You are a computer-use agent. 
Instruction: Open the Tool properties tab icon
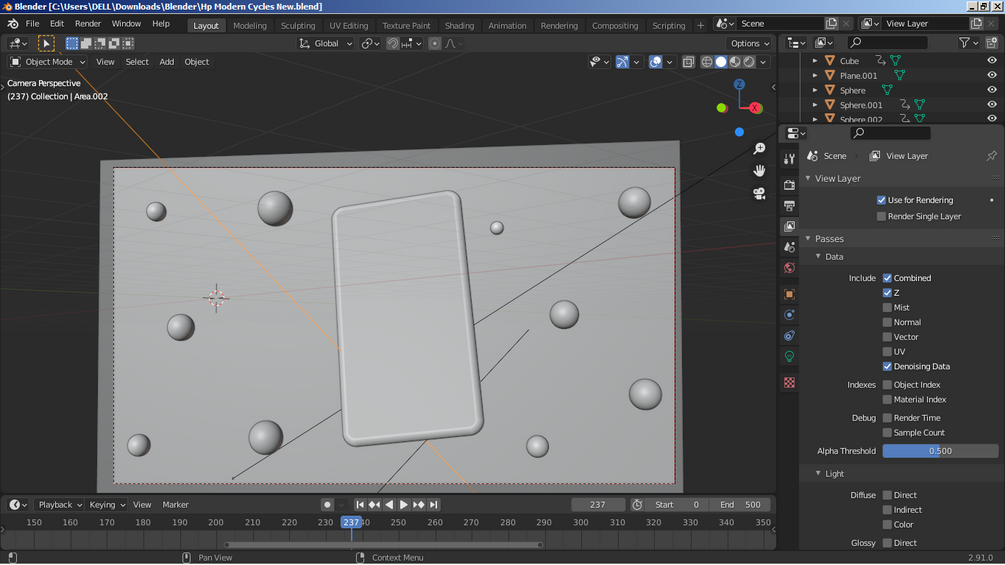(789, 159)
